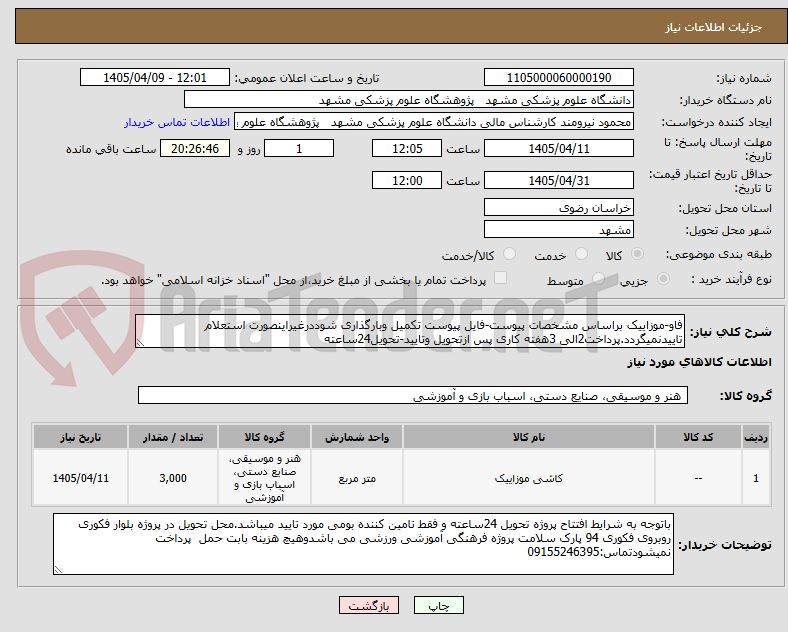
Task: Click the price validity date 1405/04/31
Action: pos(559,180)
